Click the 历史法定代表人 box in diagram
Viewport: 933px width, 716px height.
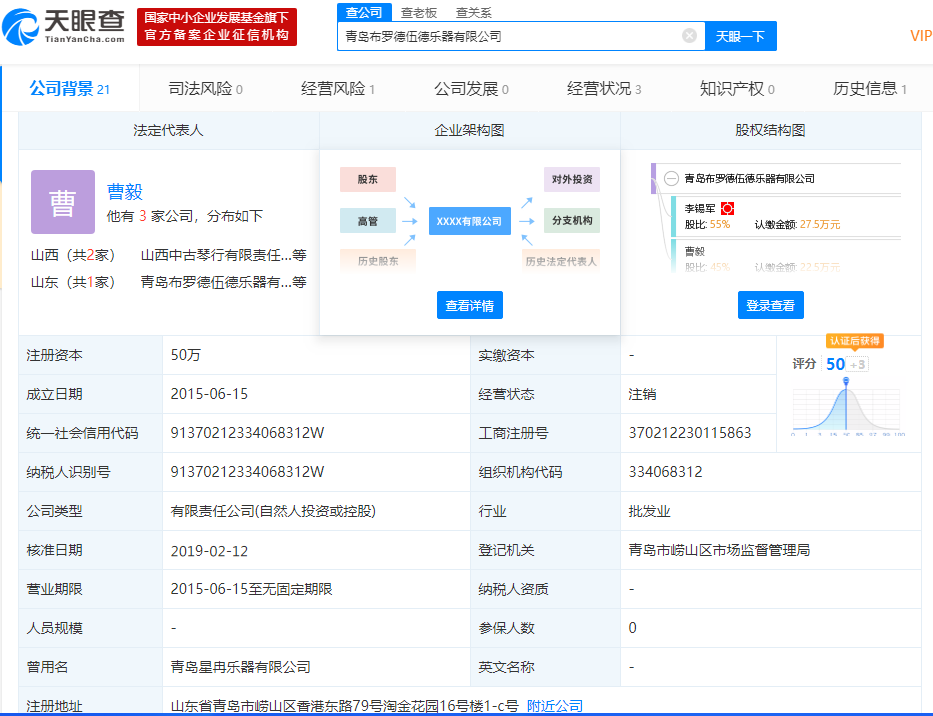561,261
